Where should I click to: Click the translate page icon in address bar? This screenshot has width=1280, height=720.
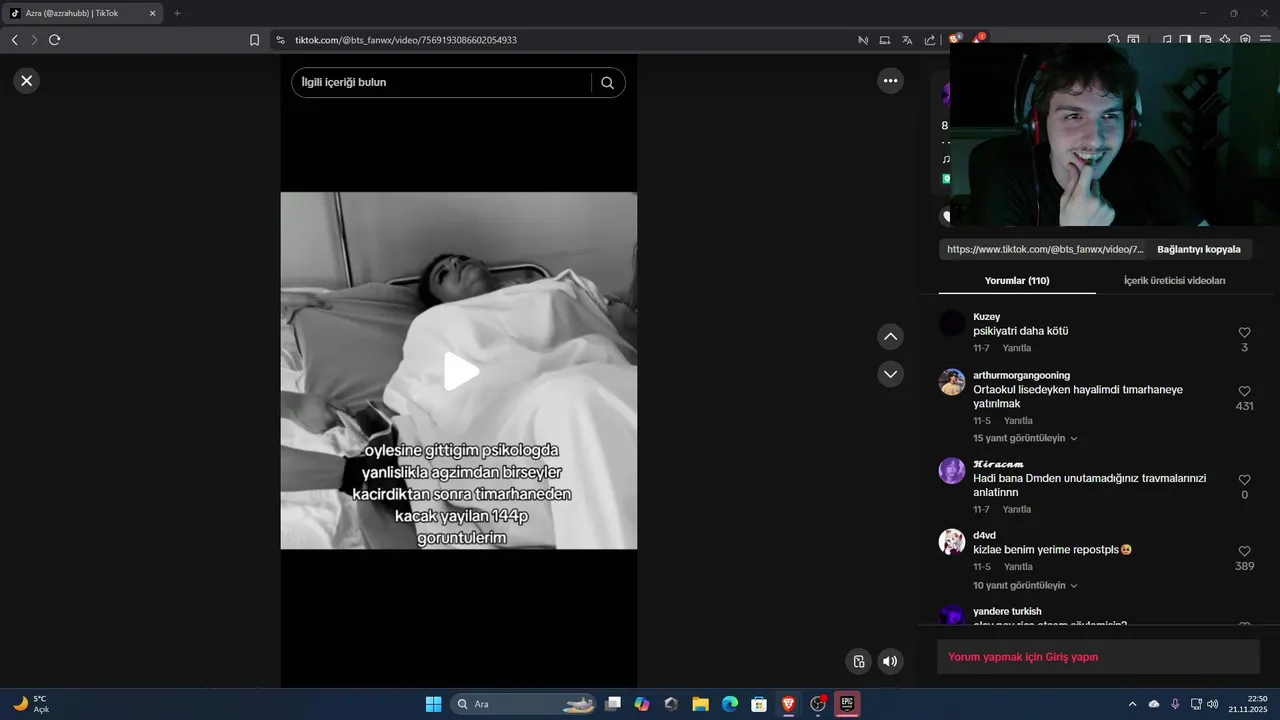[x=907, y=40]
